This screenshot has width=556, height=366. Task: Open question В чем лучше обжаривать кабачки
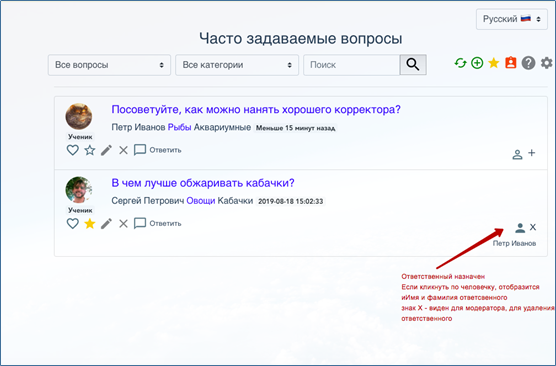[x=203, y=183]
